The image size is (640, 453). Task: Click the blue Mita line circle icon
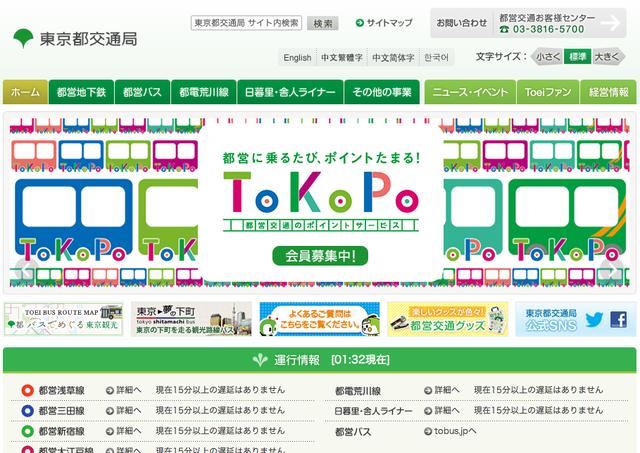pos(27,411)
